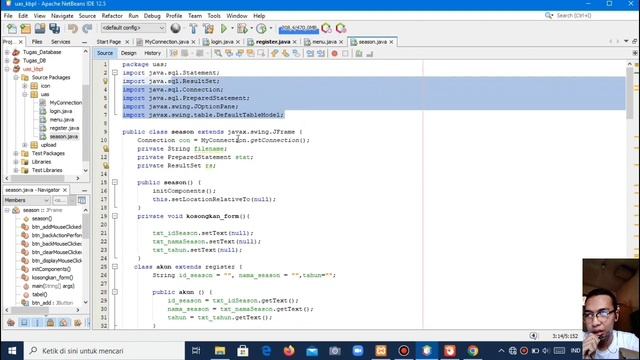
Task: Close the season.java tab
Action: pos(391,42)
